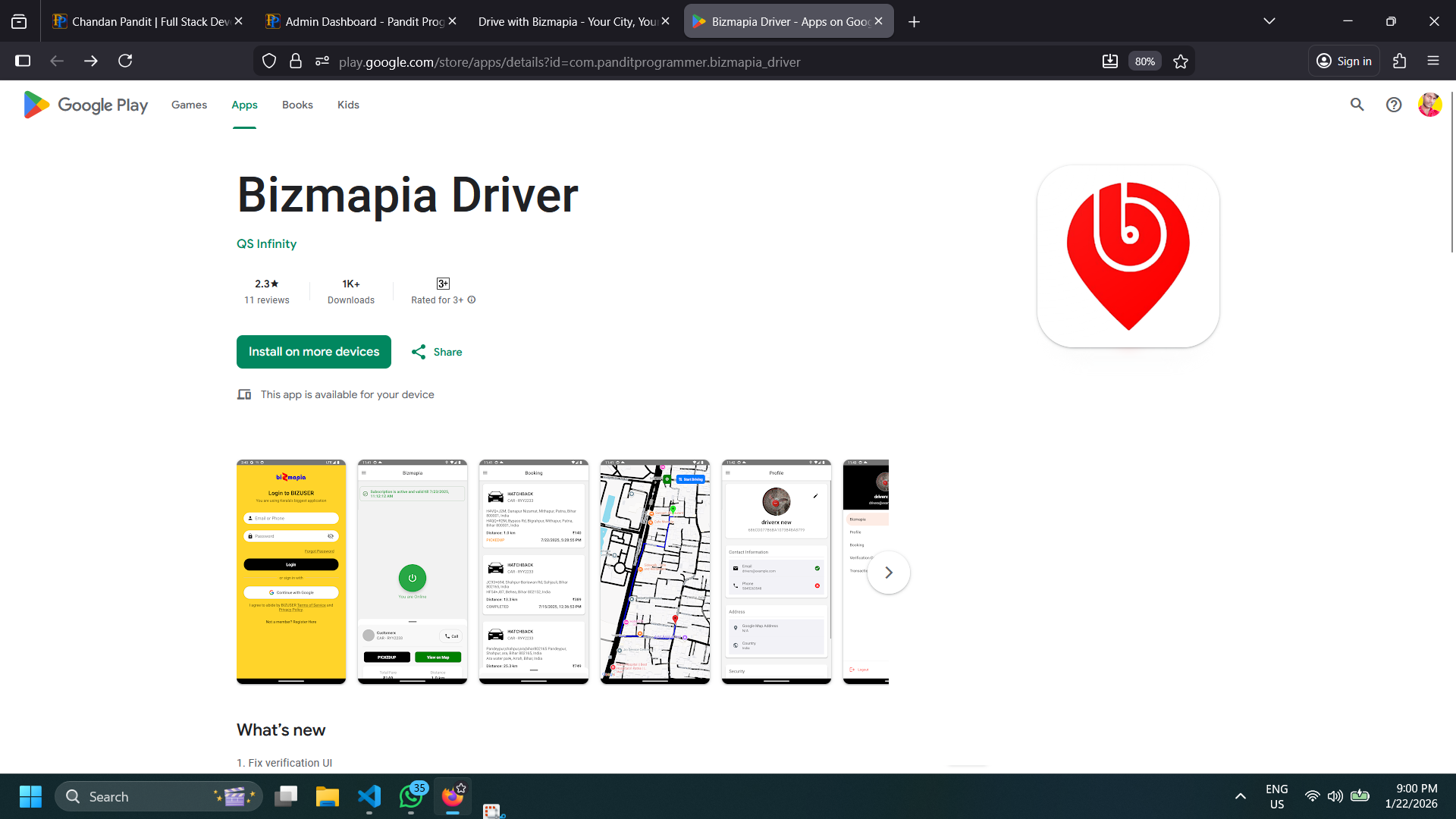1456x819 pixels.
Task: Open the Google account avatar menu
Action: click(1429, 105)
